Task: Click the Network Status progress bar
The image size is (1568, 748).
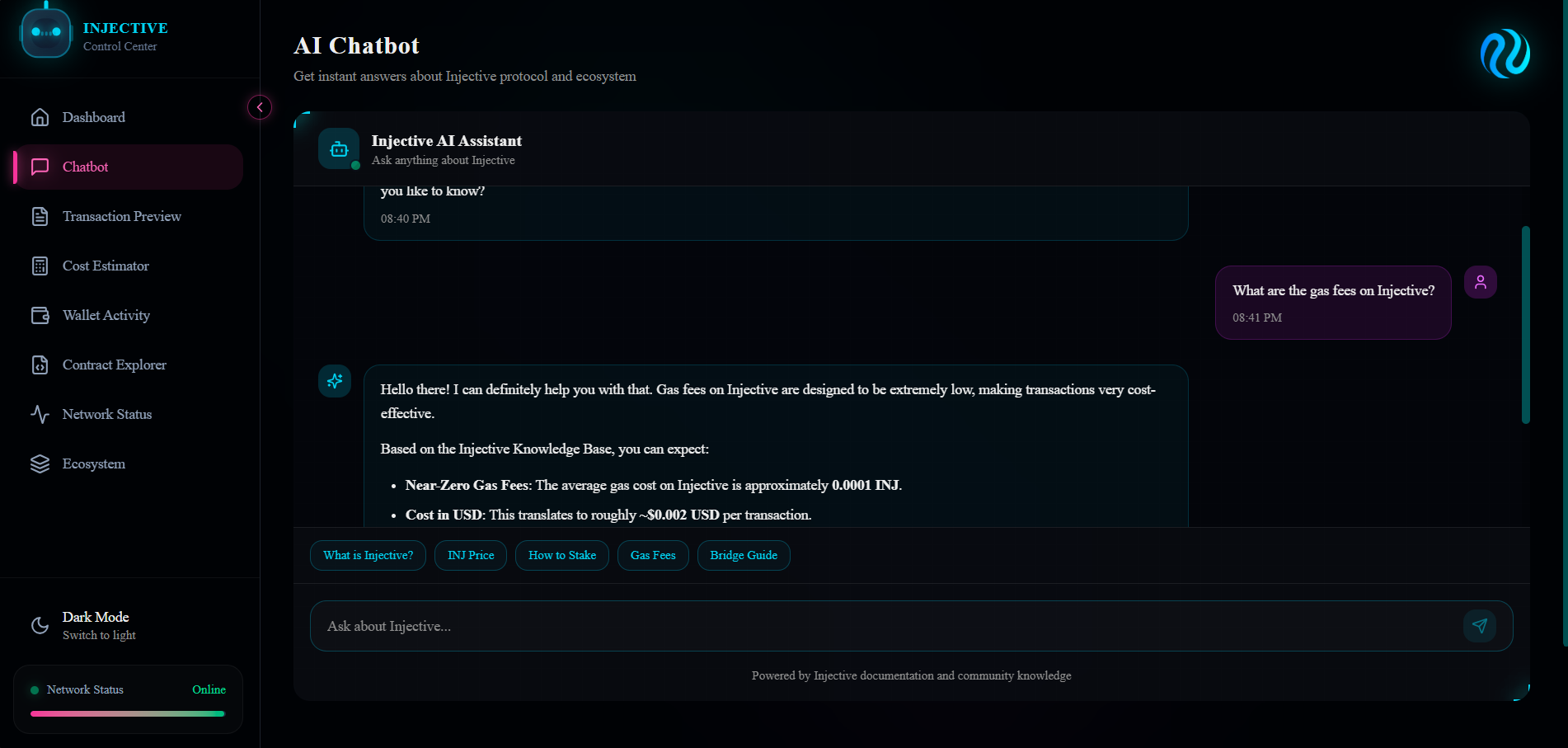Action: pos(128,713)
